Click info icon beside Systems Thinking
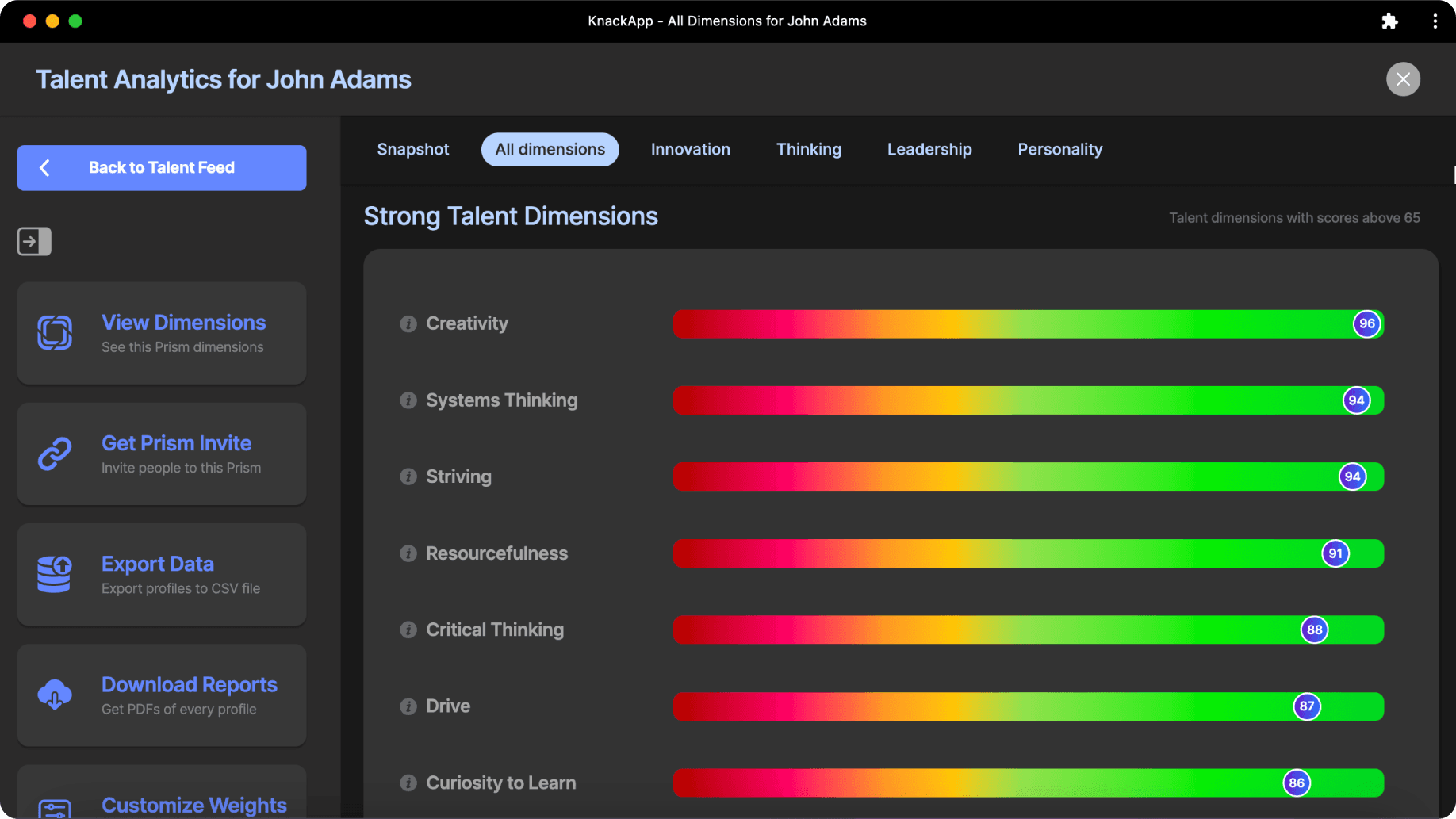 click(408, 400)
